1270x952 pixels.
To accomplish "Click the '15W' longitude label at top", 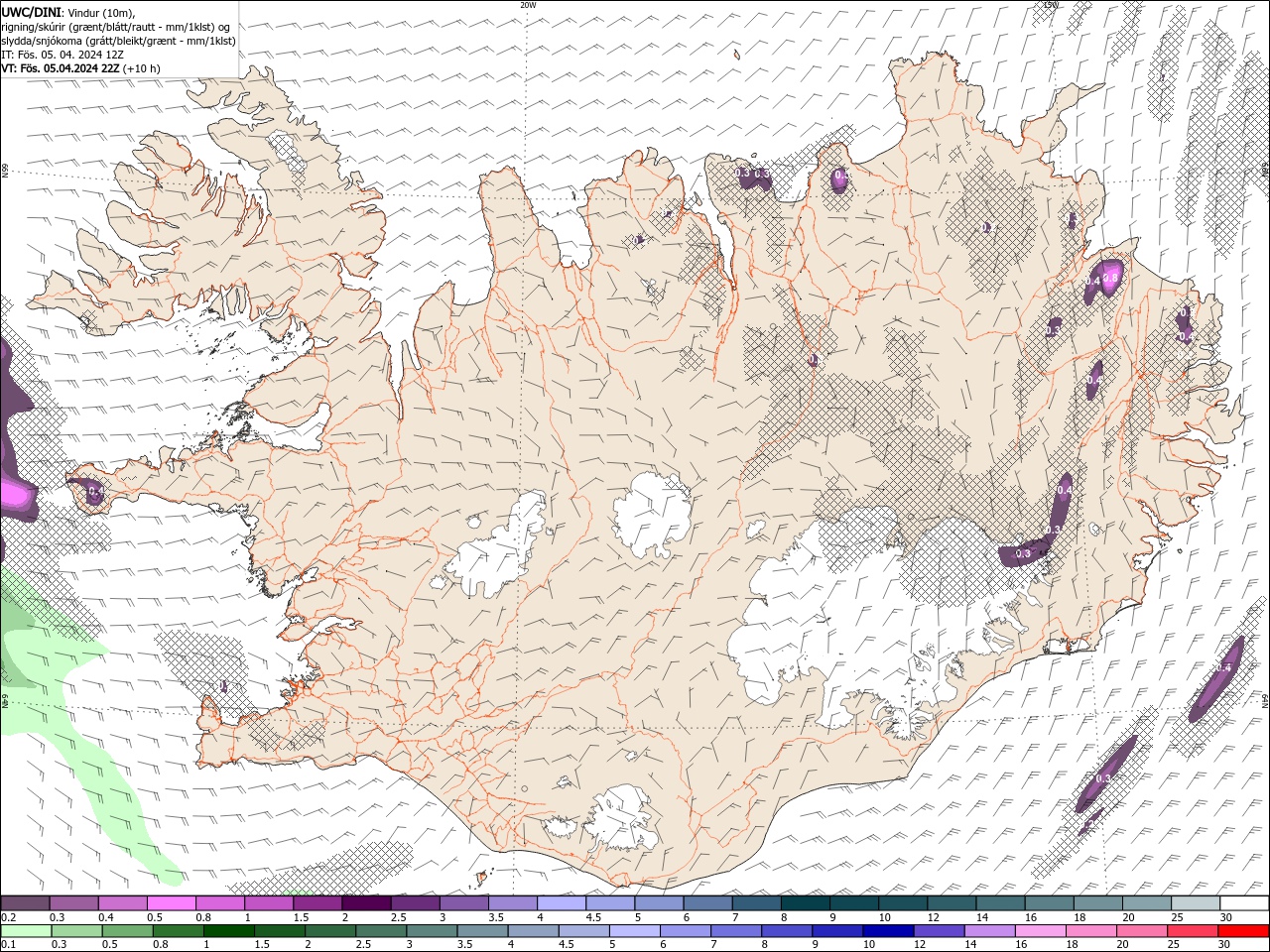I will click(x=1051, y=5).
